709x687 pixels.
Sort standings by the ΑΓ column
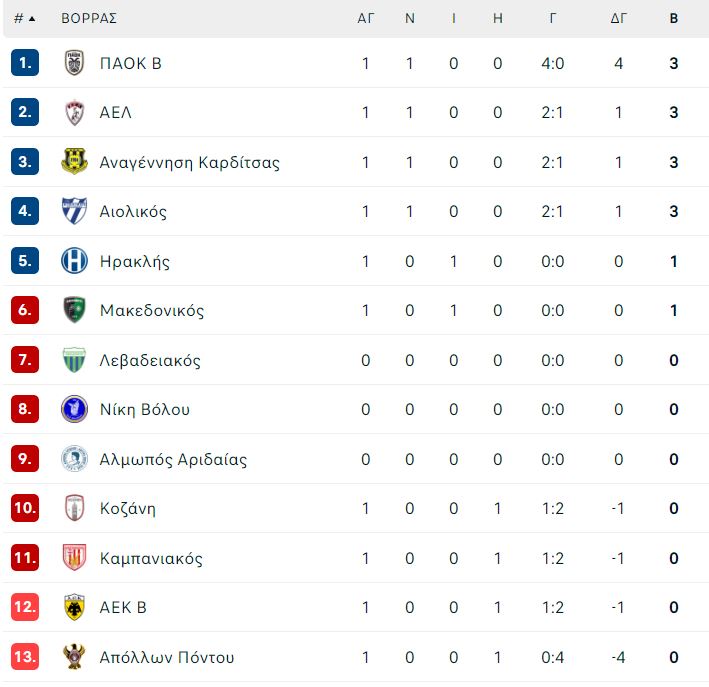click(x=365, y=19)
